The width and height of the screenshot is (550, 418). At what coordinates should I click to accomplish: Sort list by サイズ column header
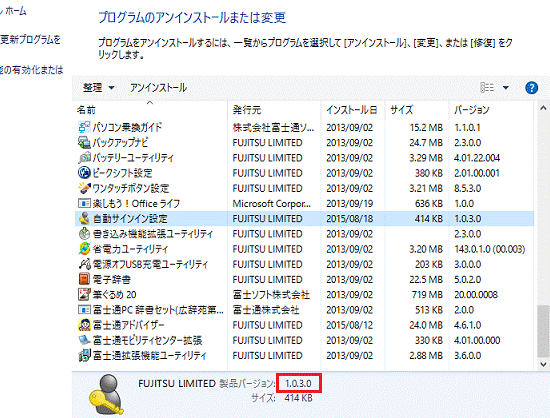click(x=402, y=110)
